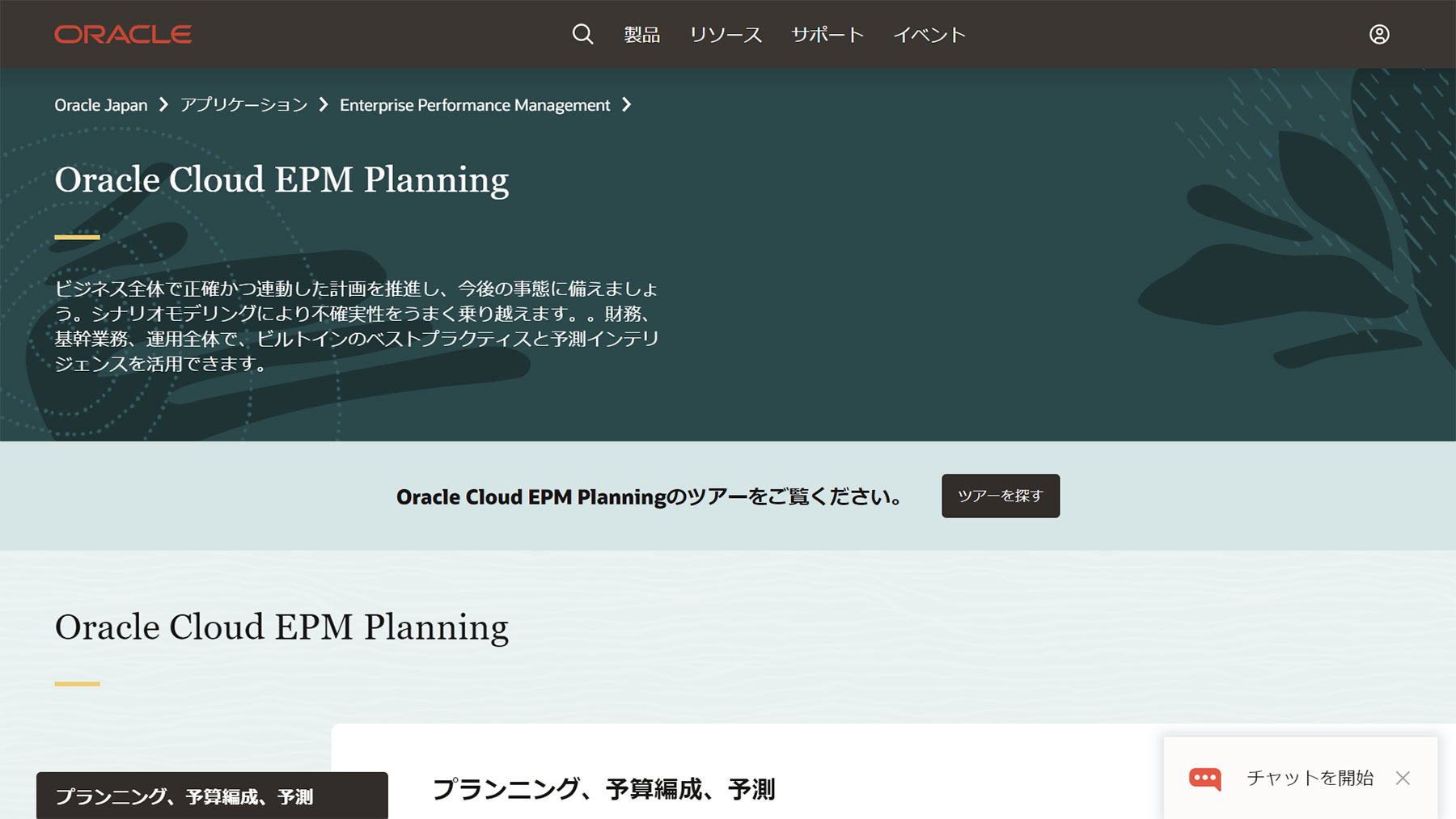Click the プランニング、予算編成、予測 content heading
Viewport: 1456px width, 819px height.
click(603, 789)
